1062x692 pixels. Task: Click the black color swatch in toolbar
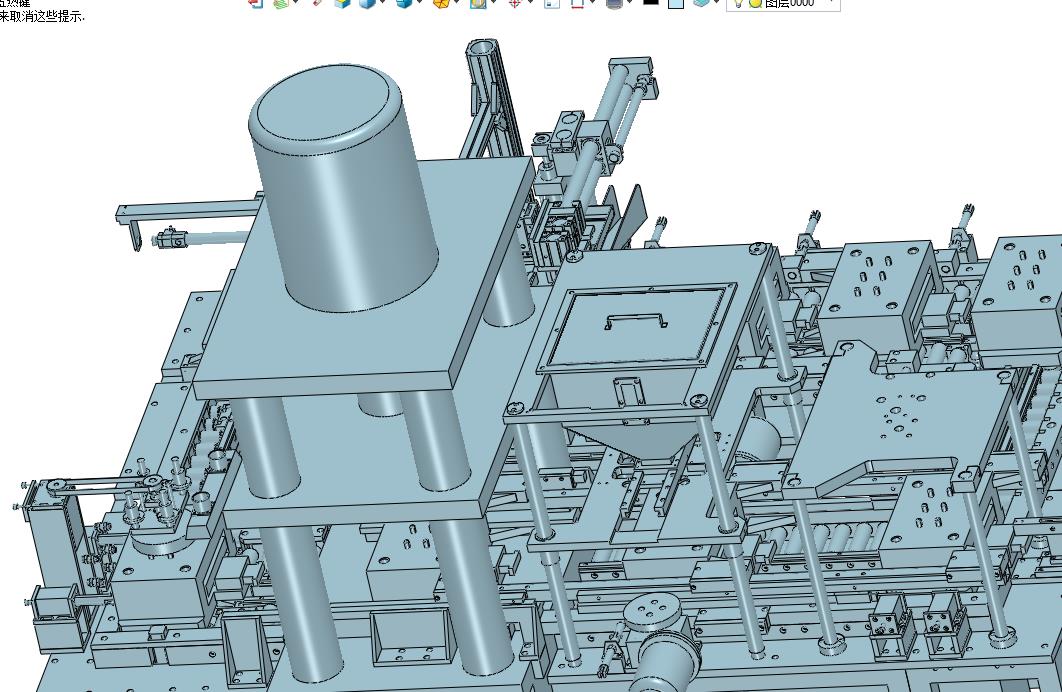click(x=650, y=3)
